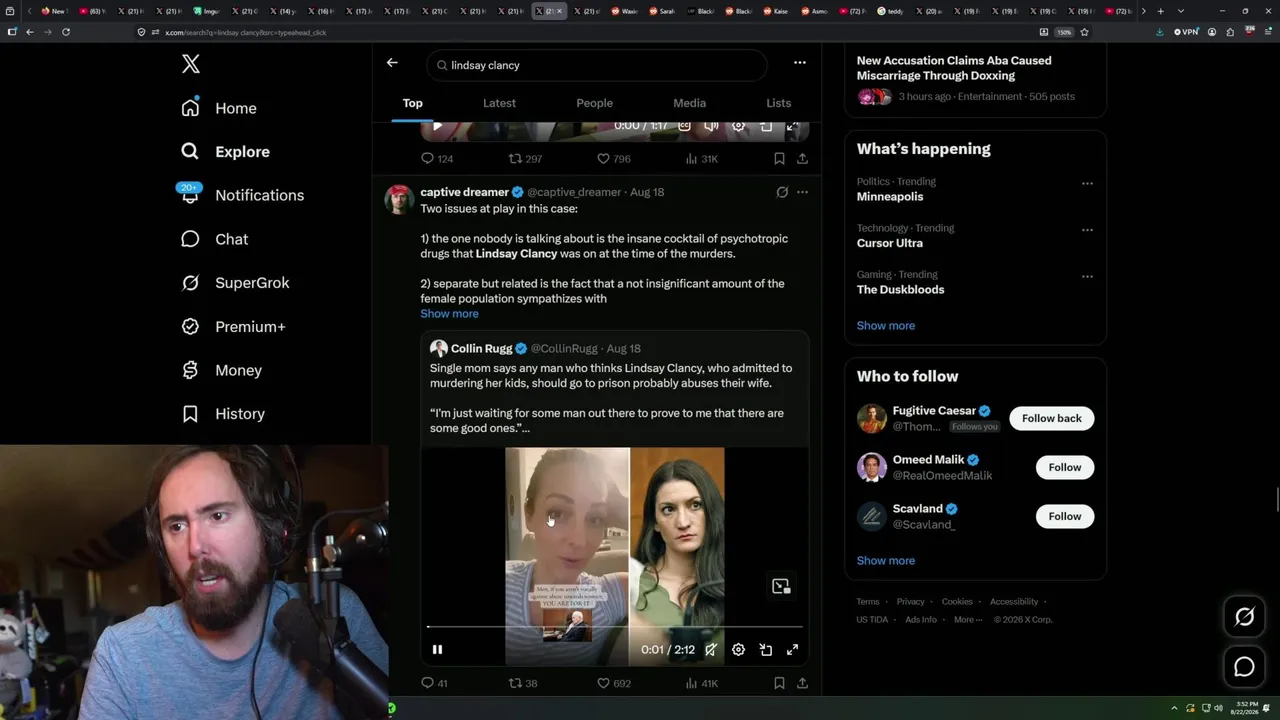This screenshot has width=1280, height=720.
Task: Open settings gear on the 2:12 video
Action: [x=738, y=650]
